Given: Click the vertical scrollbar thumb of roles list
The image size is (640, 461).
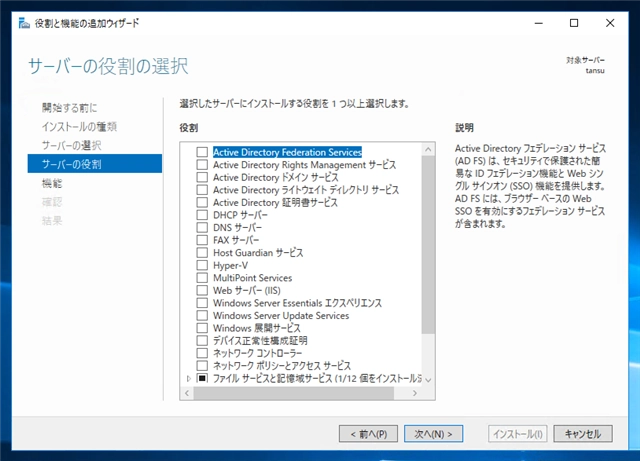Looking at the screenshot, I should (428, 245).
